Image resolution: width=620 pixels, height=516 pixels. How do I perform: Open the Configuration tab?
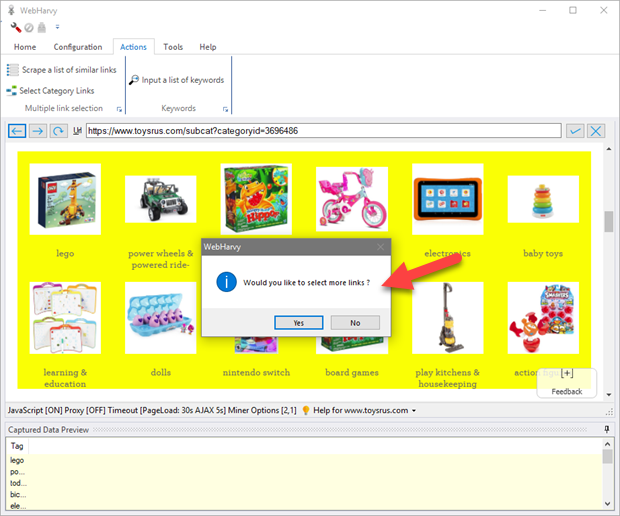(x=78, y=47)
